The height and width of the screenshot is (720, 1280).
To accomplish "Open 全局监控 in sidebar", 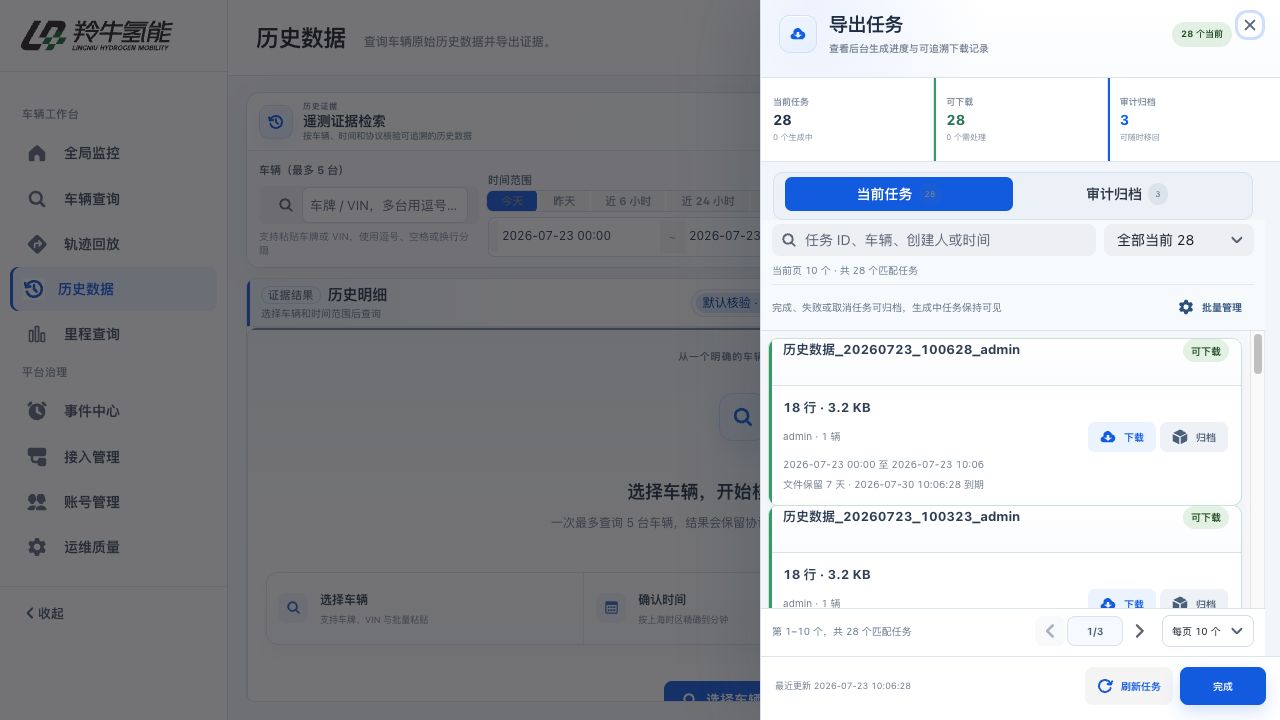I will pyautogui.click(x=113, y=153).
